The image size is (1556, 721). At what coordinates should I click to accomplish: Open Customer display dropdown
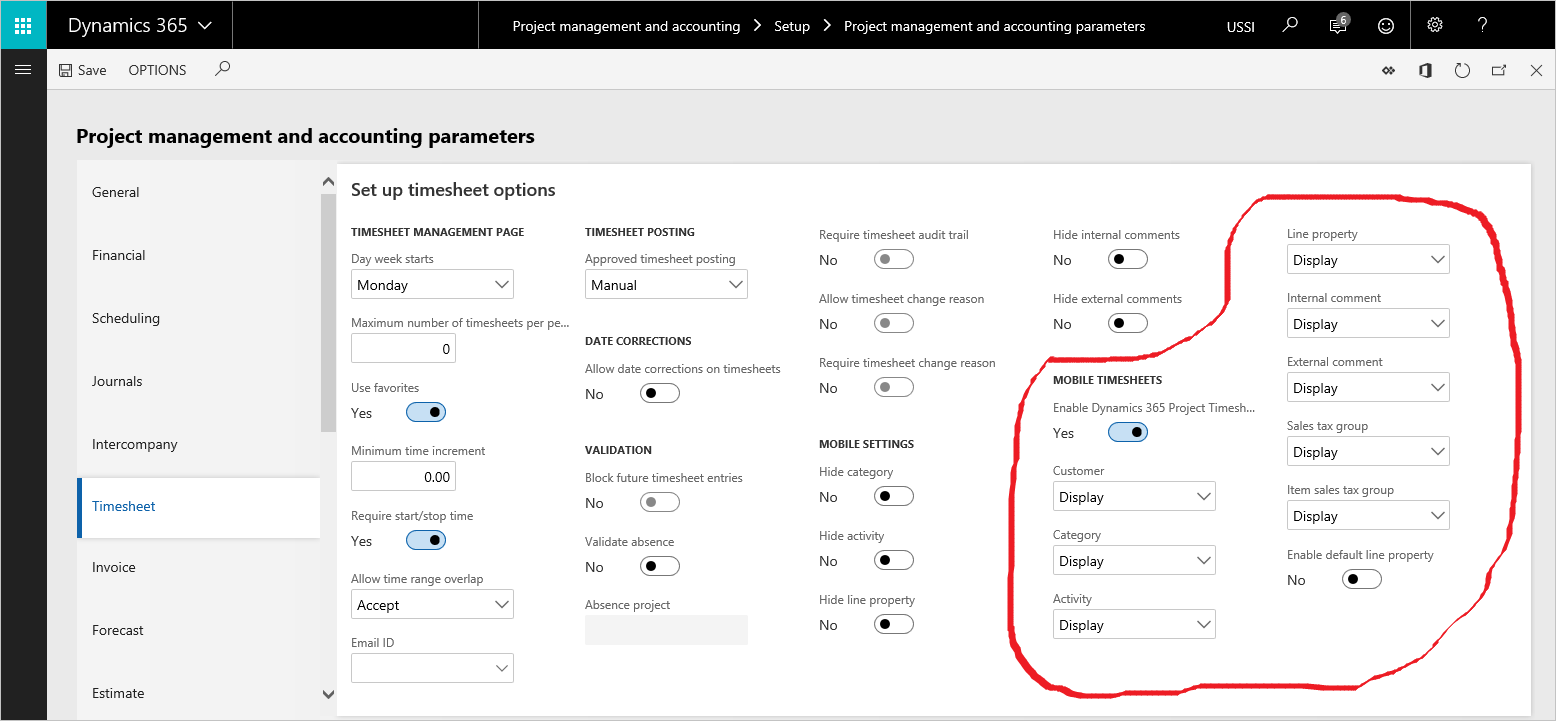1134,496
